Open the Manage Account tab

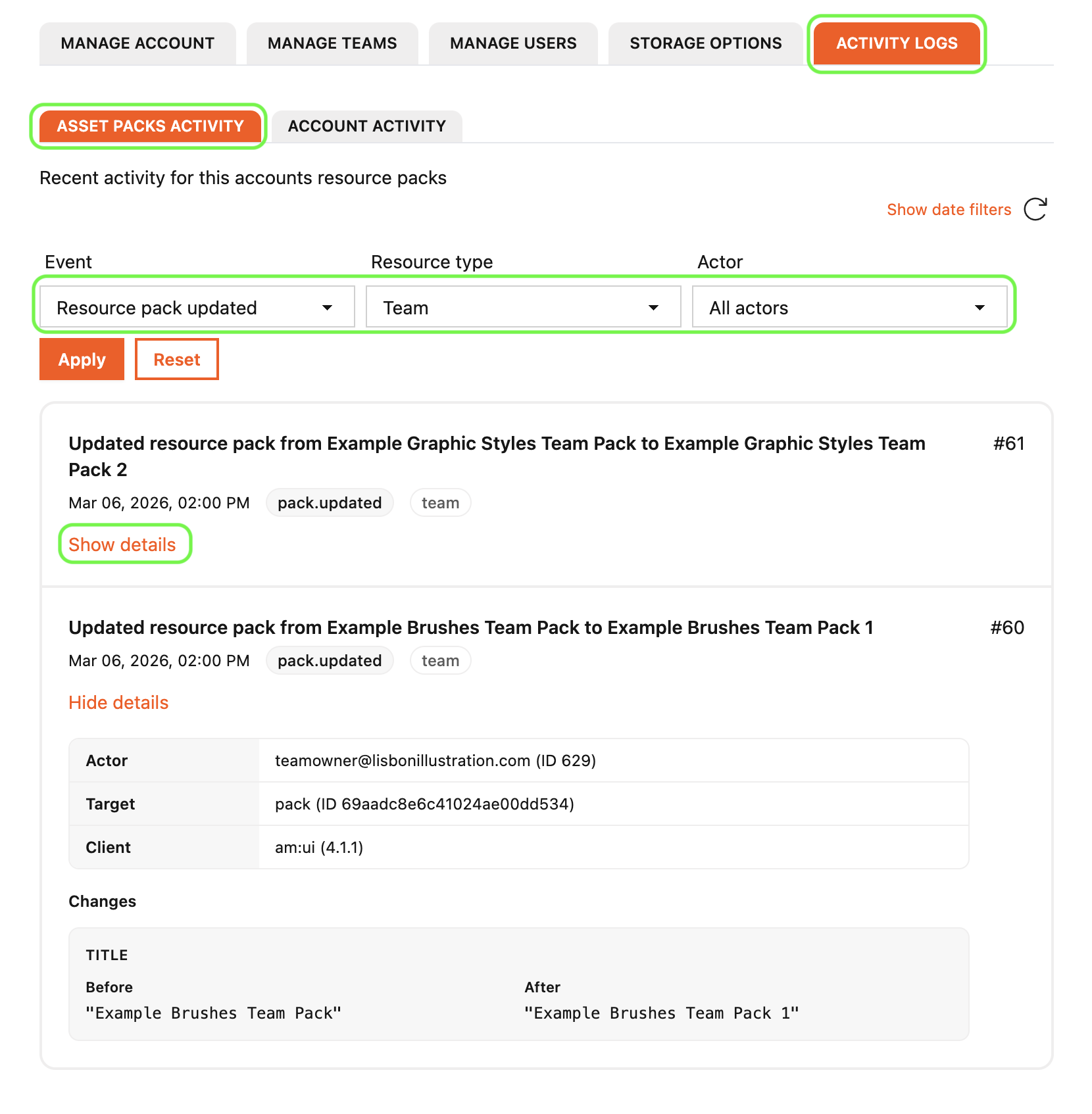(x=137, y=43)
